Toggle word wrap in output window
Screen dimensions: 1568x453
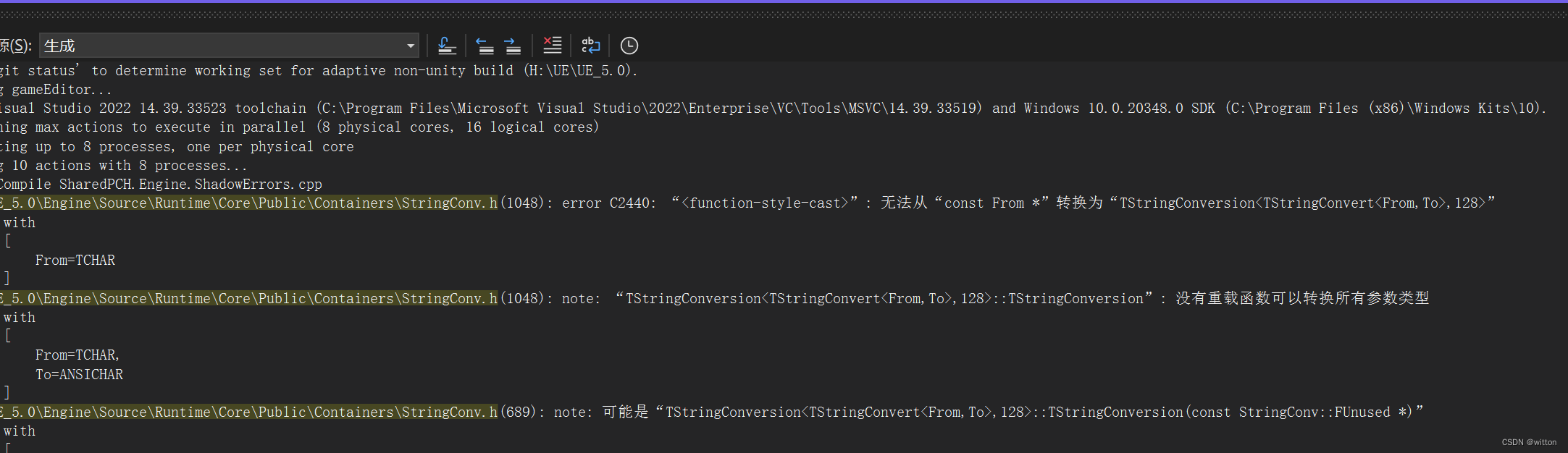point(591,46)
